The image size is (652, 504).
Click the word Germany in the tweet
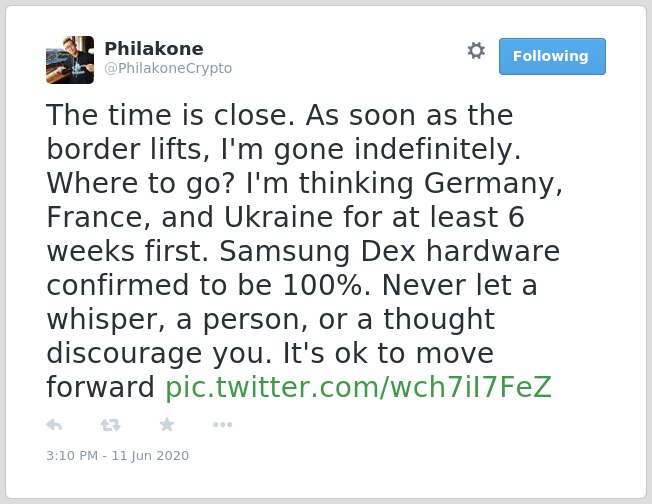493,183
